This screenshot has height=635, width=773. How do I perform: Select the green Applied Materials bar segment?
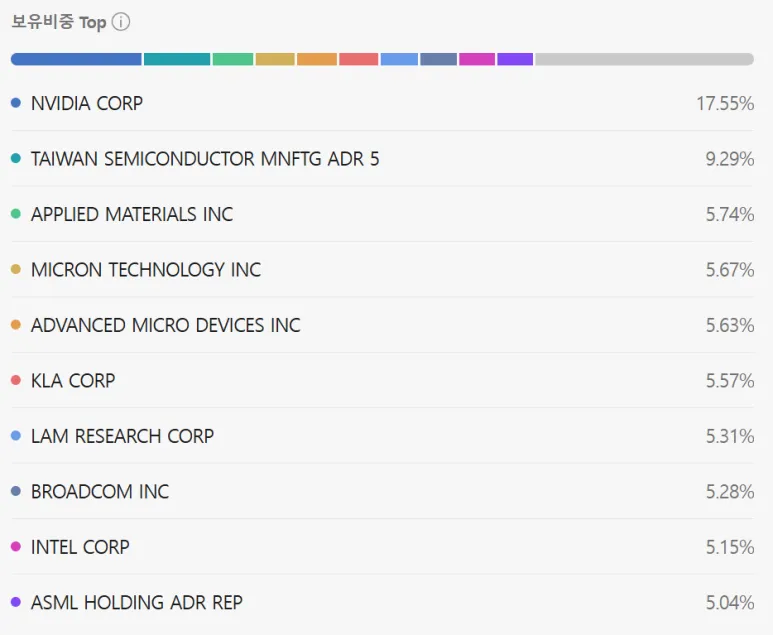click(x=233, y=59)
